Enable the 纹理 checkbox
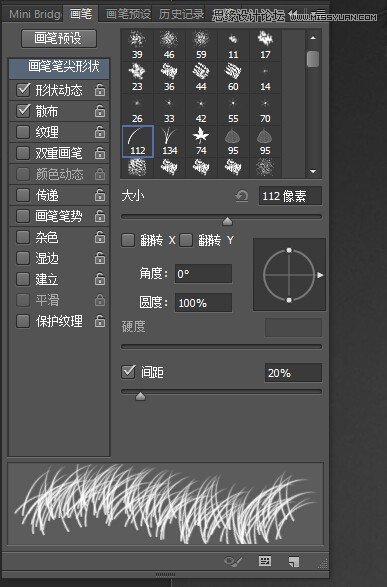The height and width of the screenshot is (587, 387). [23, 132]
